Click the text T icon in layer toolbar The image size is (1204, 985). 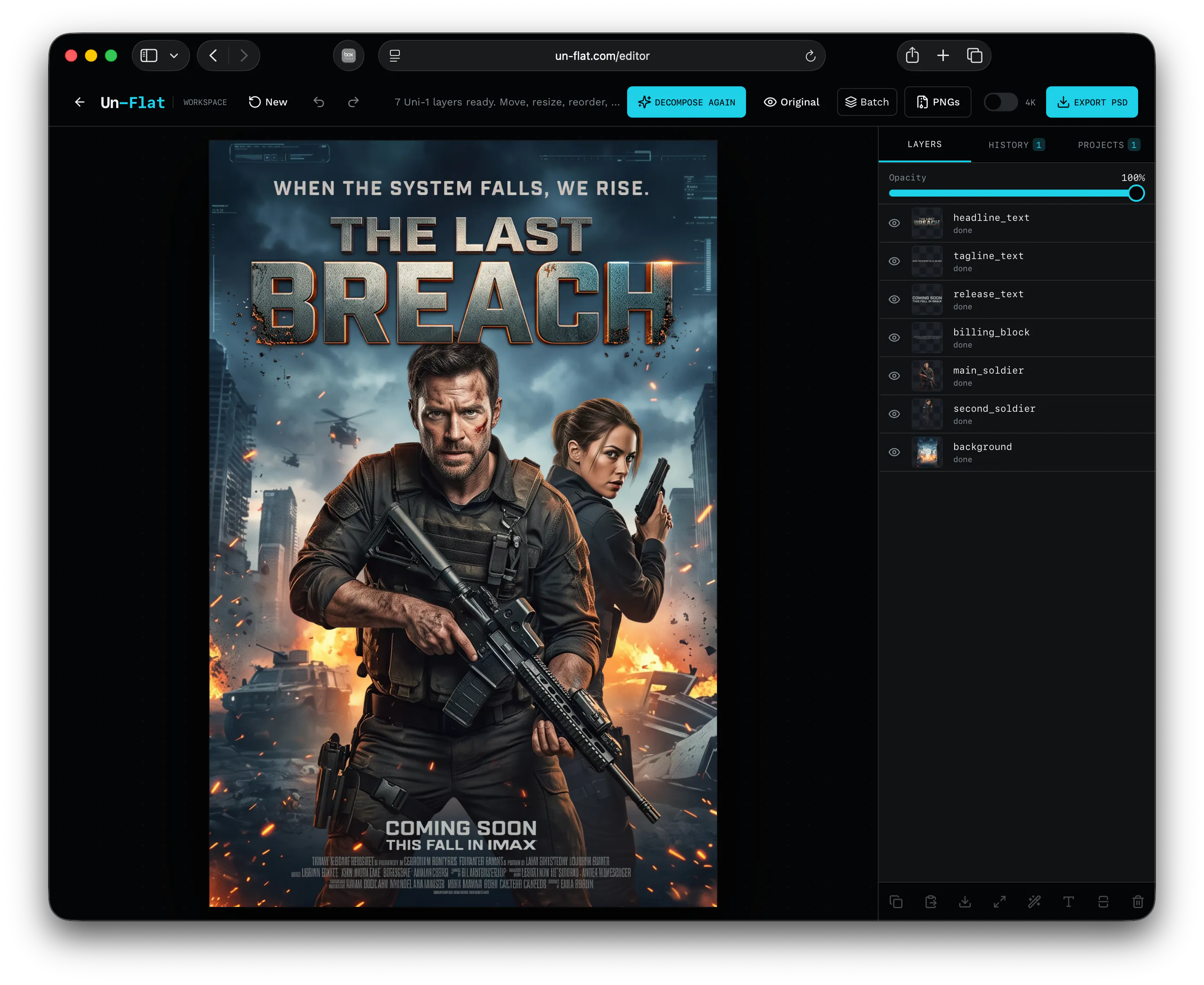1068,902
